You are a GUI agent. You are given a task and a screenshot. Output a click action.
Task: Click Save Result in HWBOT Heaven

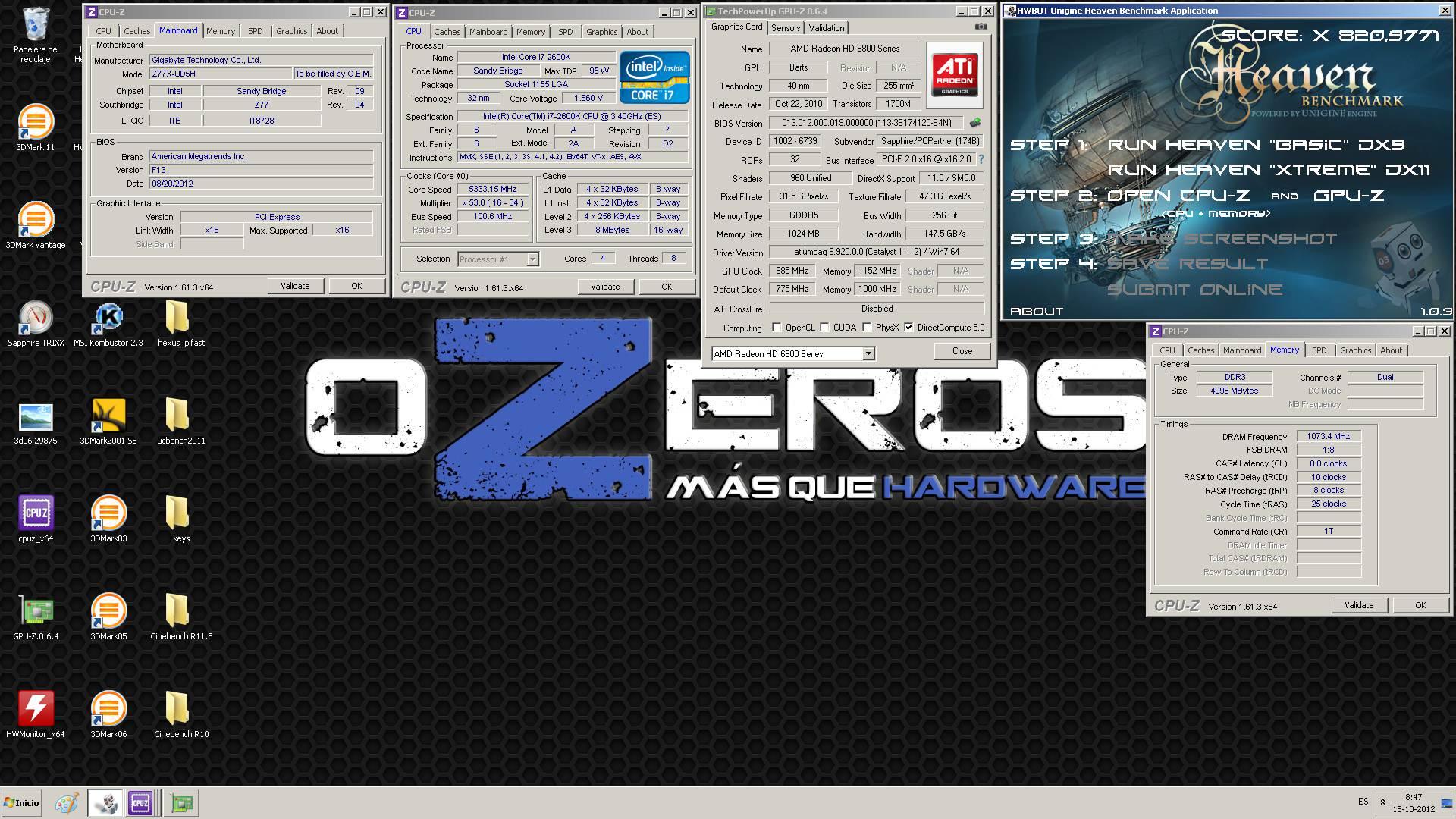tap(1187, 264)
